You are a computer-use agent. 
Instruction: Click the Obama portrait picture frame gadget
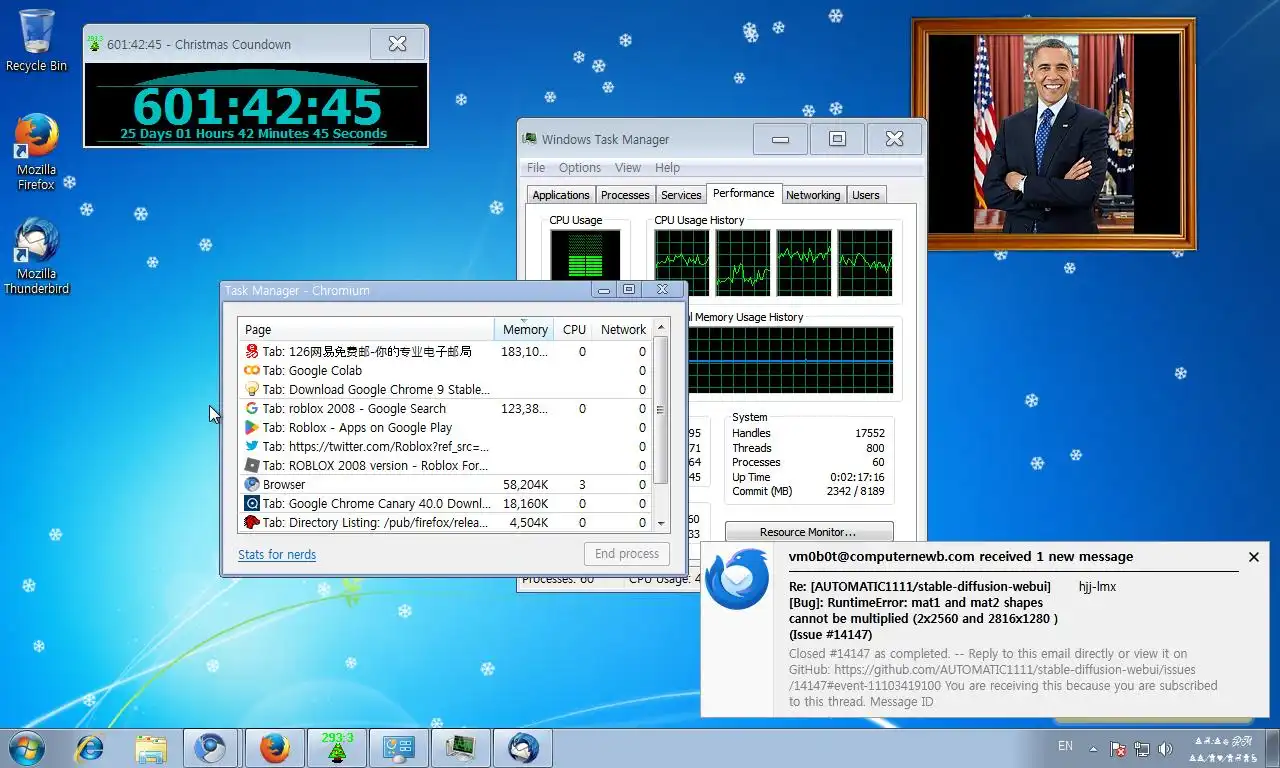(x=1053, y=134)
